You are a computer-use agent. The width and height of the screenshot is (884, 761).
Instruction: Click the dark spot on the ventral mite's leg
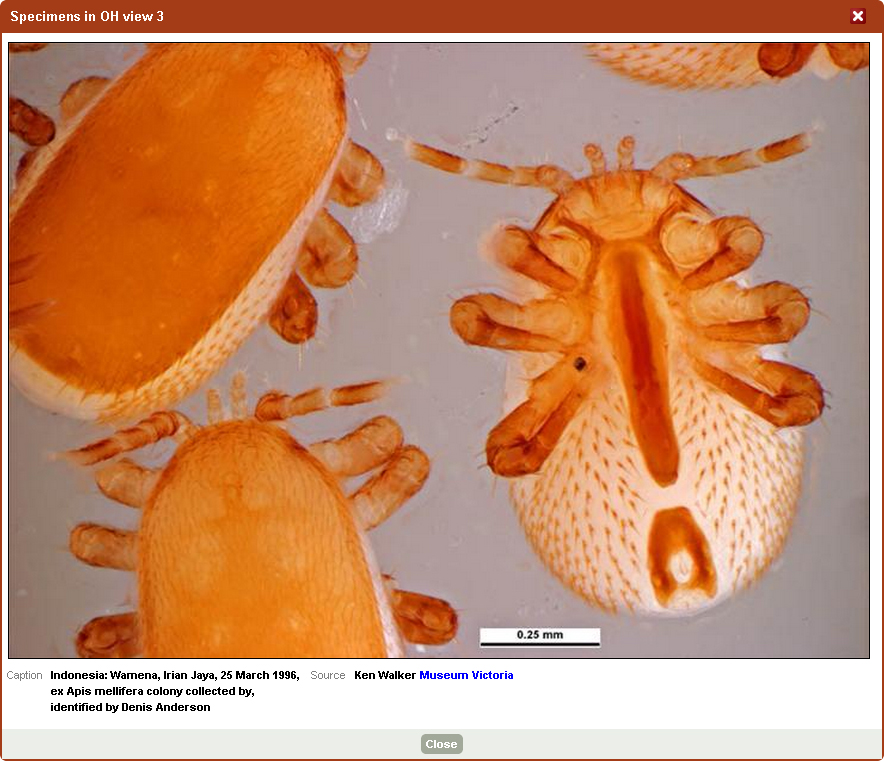pos(579,364)
